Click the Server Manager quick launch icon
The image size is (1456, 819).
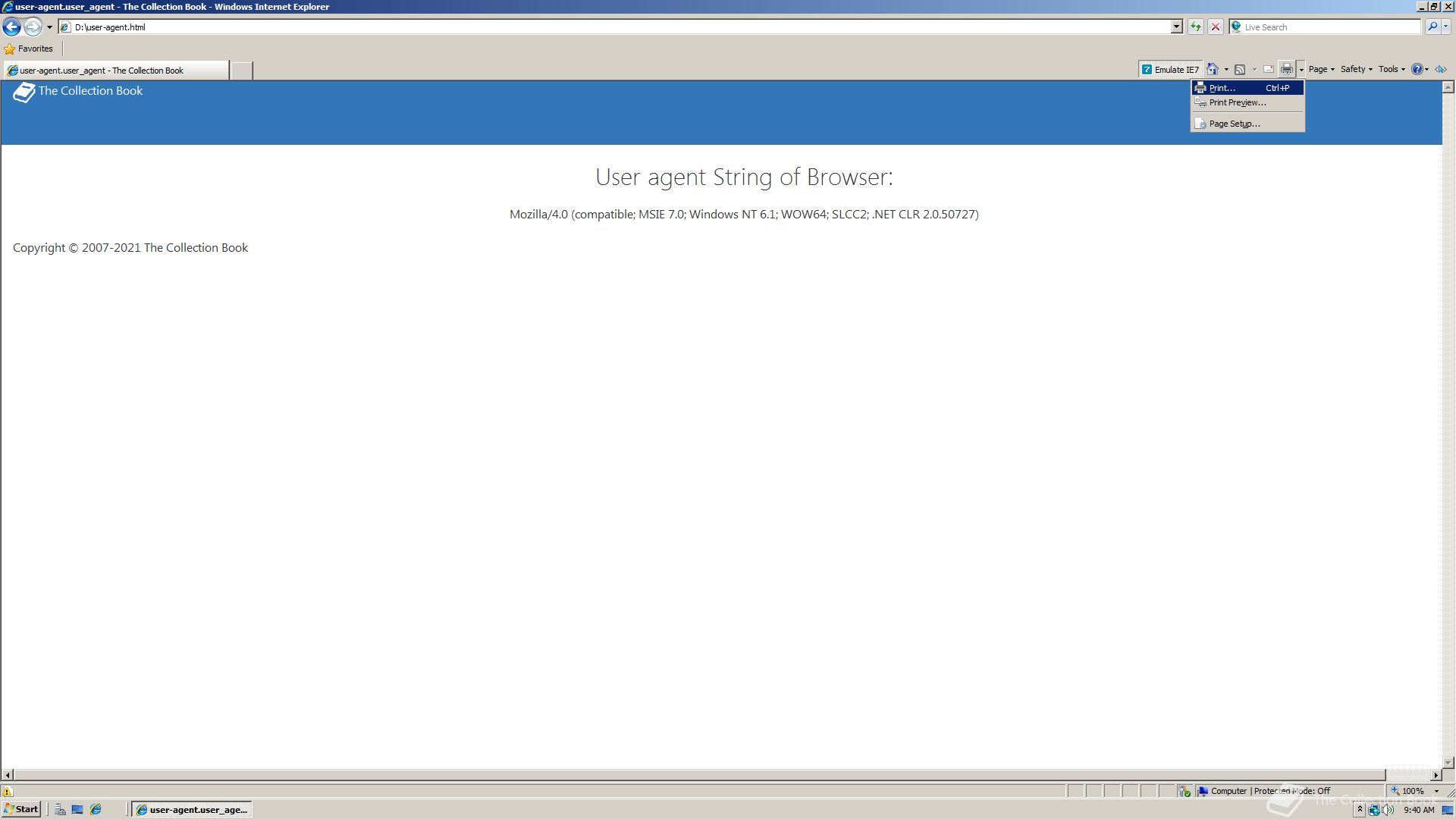coord(60,810)
